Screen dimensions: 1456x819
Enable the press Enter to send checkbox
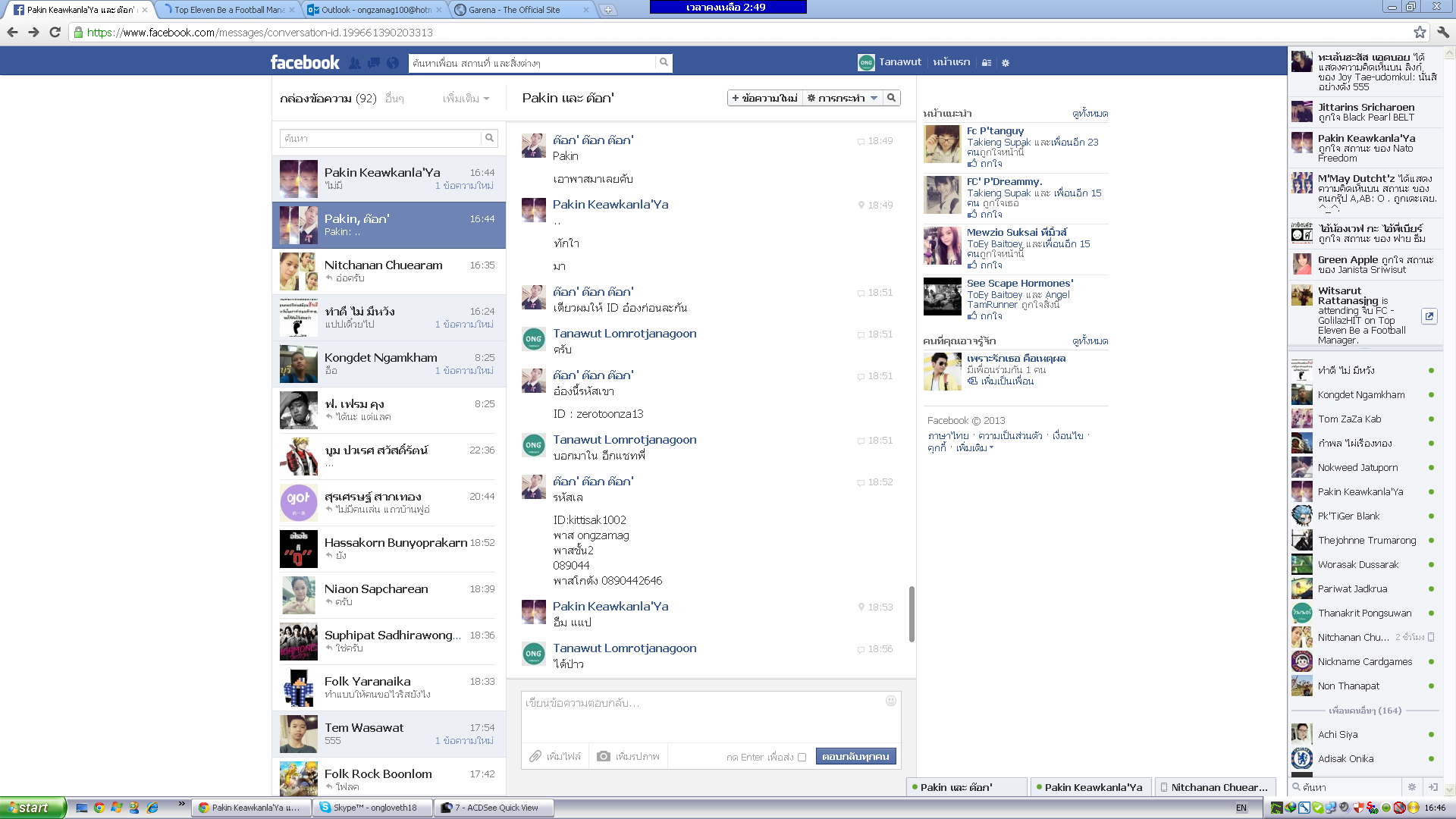802,757
